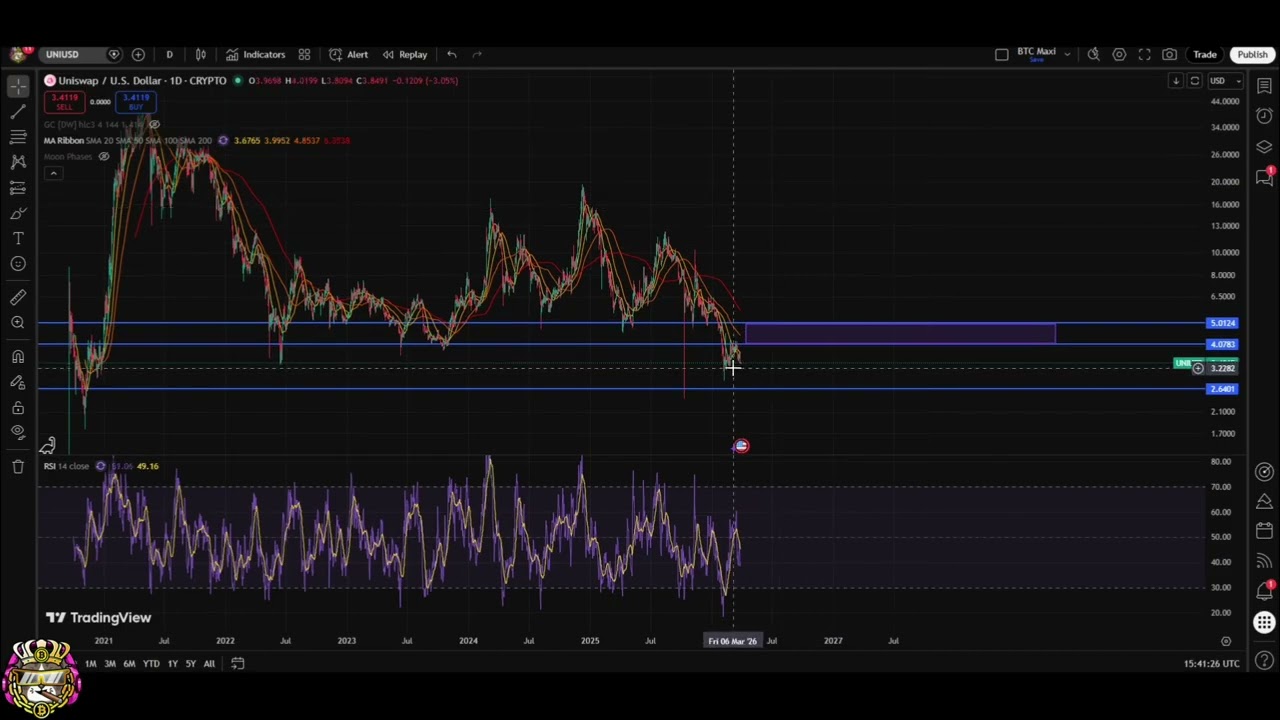Viewport: 1280px width, 720px height.
Task: Click the 15:41:26 UTC timezone clock
Action: 1211,663
